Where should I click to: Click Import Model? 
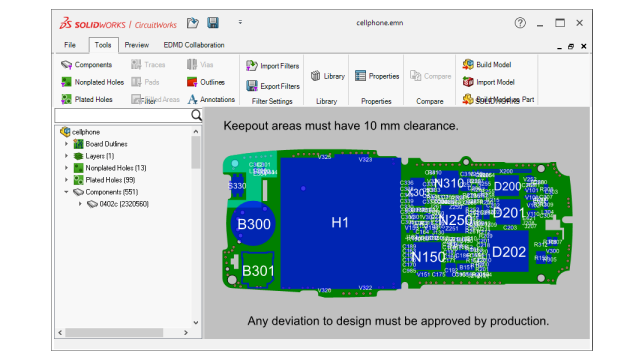[488, 82]
